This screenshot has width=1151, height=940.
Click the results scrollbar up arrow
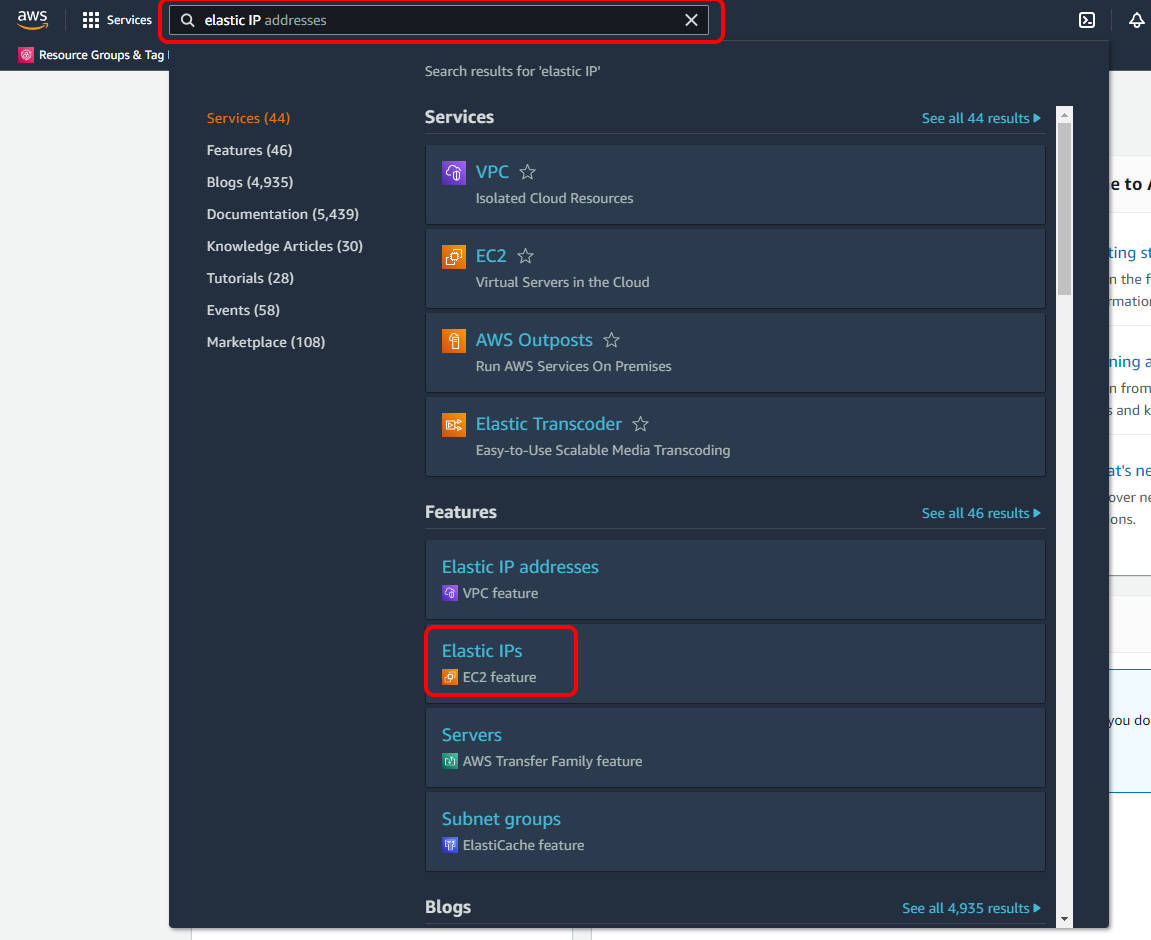tap(1064, 115)
